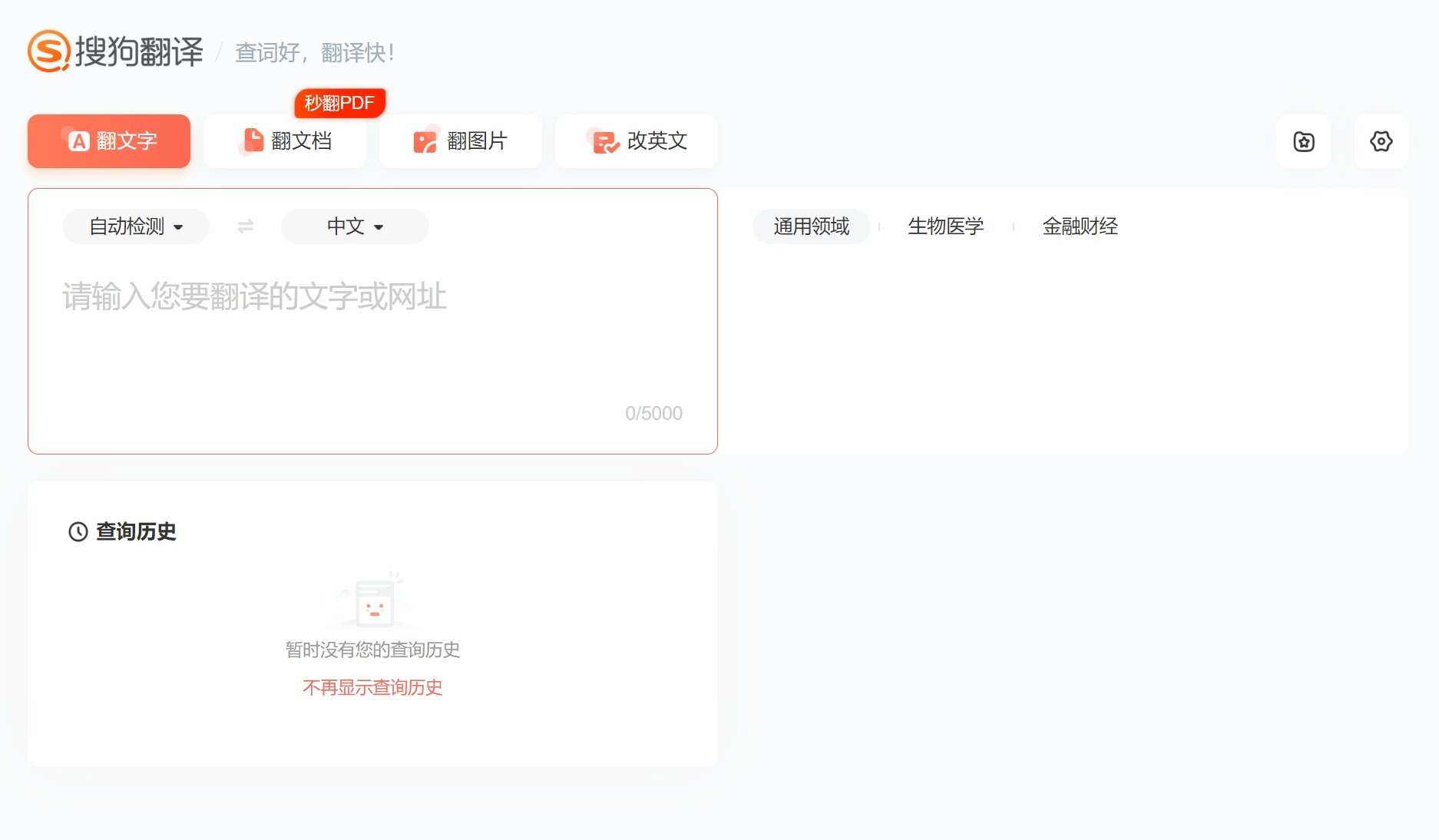Switch to the 翻图片 image translation tool
Viewport: 1439px width, 840px height.
tap(460, 141)
